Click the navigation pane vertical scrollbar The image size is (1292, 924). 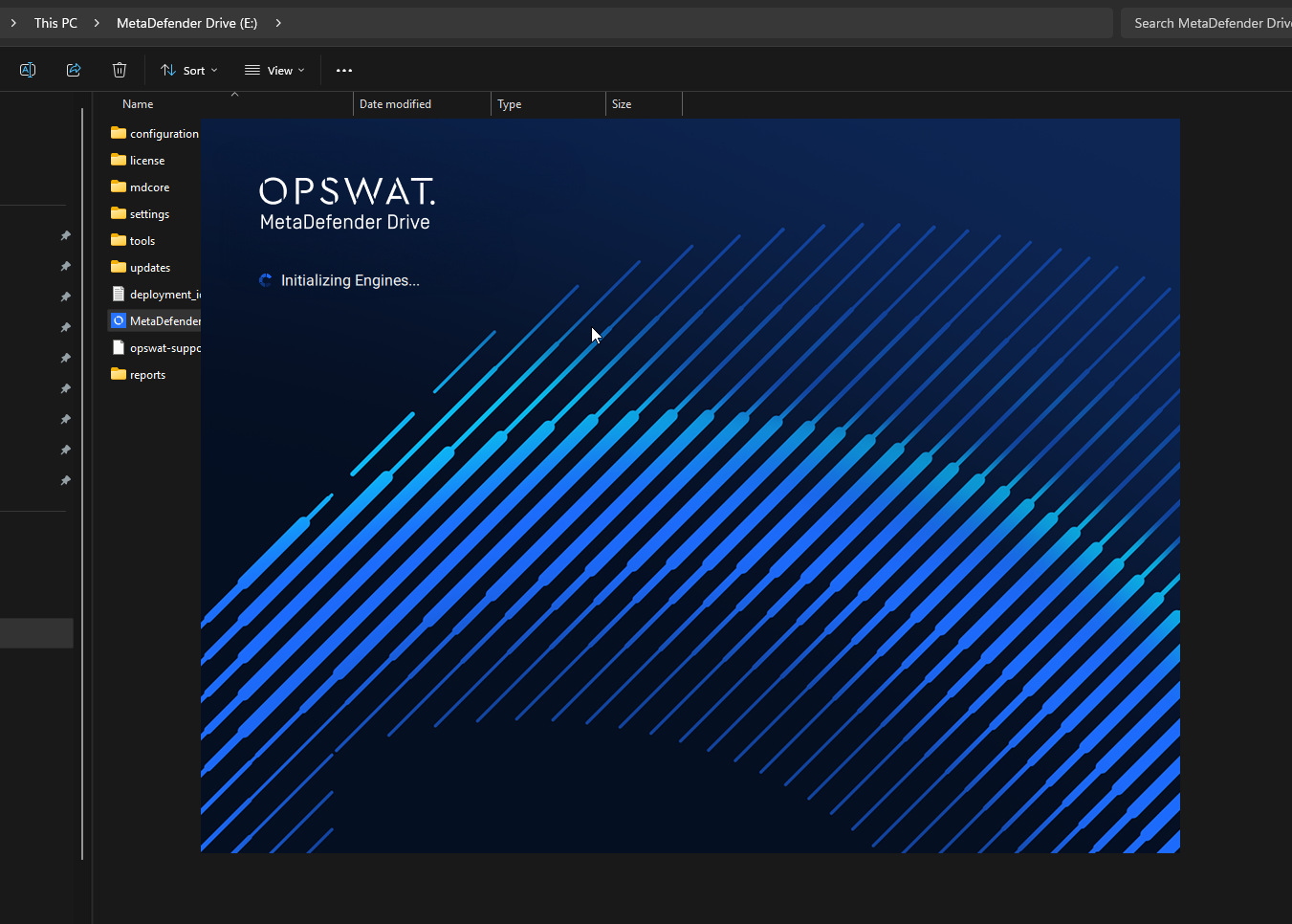[x=82, y=483]
